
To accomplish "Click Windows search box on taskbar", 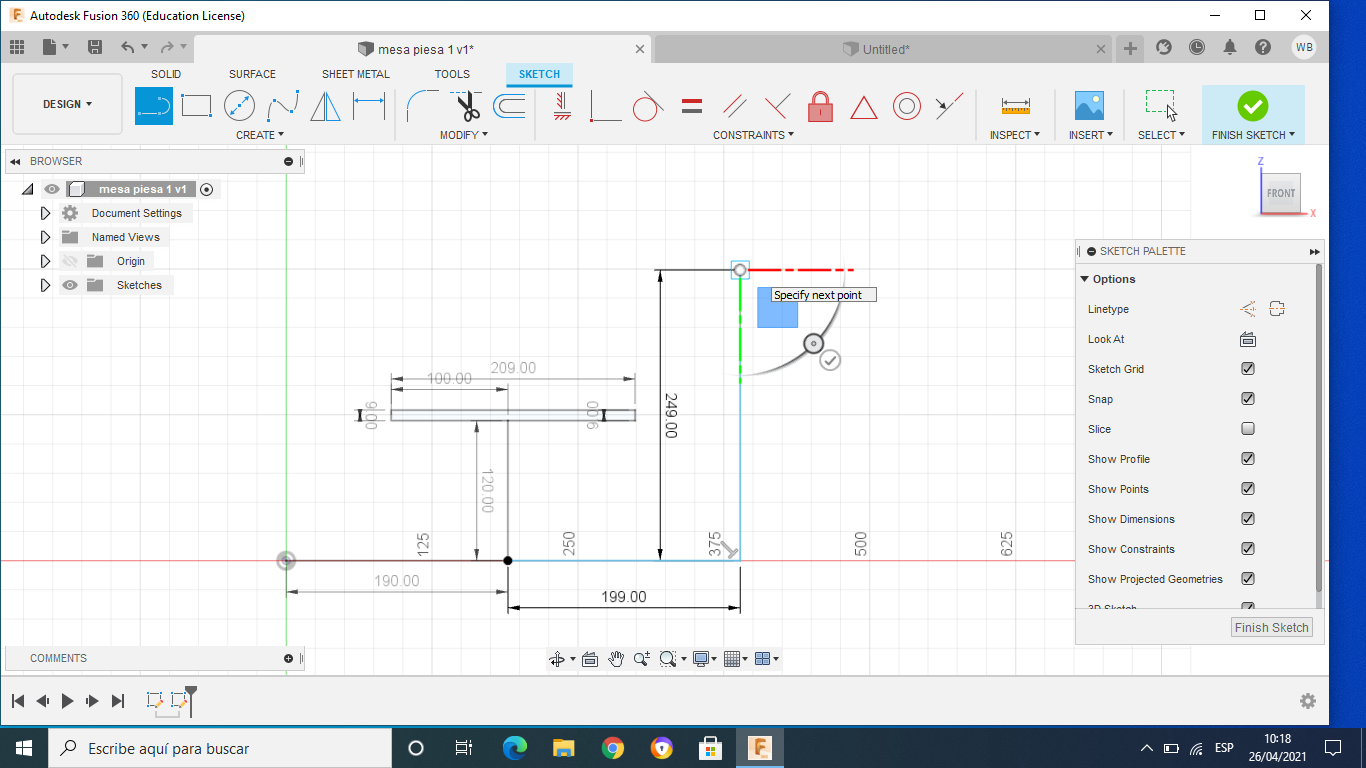I will click(219, 748).
